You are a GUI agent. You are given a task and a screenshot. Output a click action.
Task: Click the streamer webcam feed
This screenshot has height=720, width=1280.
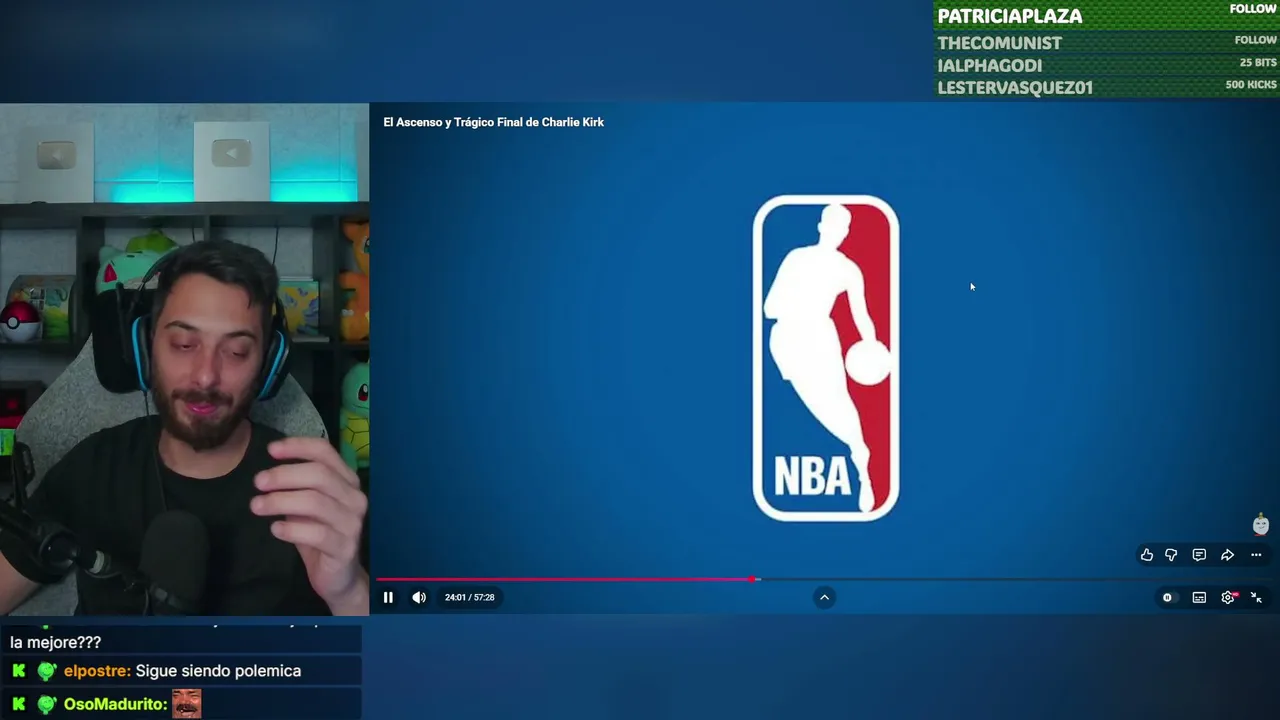click(x=184, y=359)
